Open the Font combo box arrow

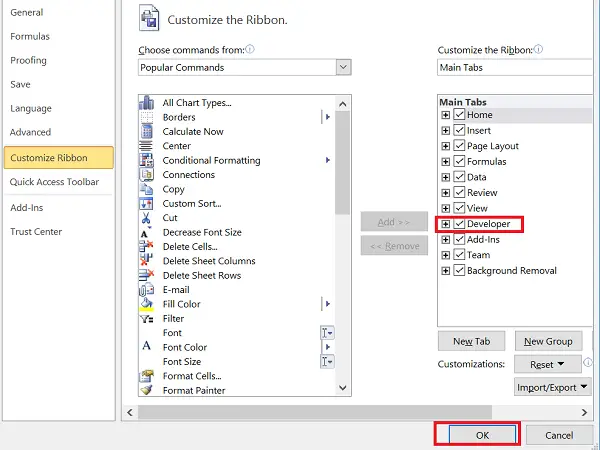[327, 333]
